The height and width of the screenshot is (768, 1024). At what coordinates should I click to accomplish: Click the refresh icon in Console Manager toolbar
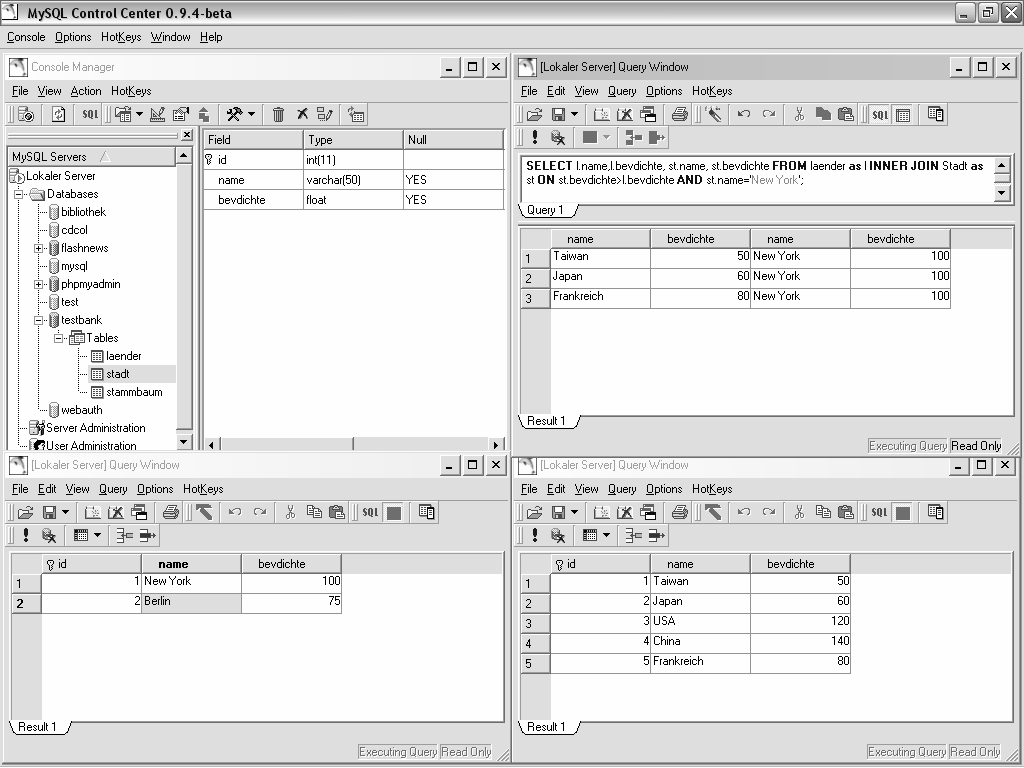click(58, 114)
